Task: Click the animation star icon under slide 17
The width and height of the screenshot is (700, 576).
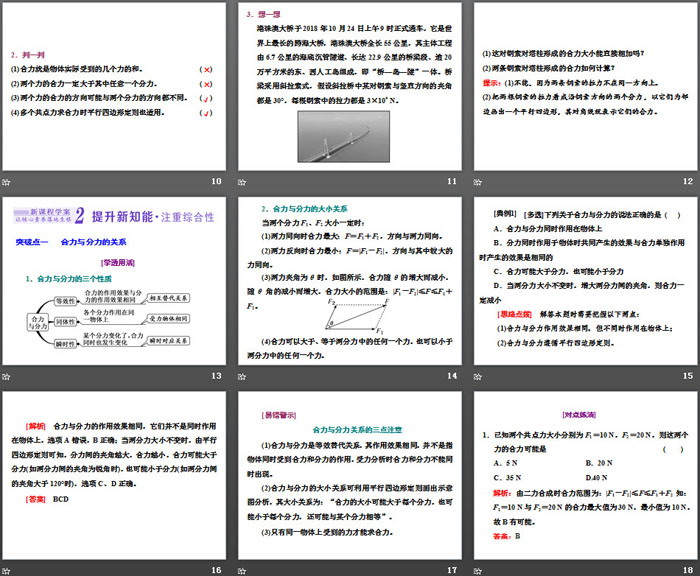Action: tap(243, 569)
